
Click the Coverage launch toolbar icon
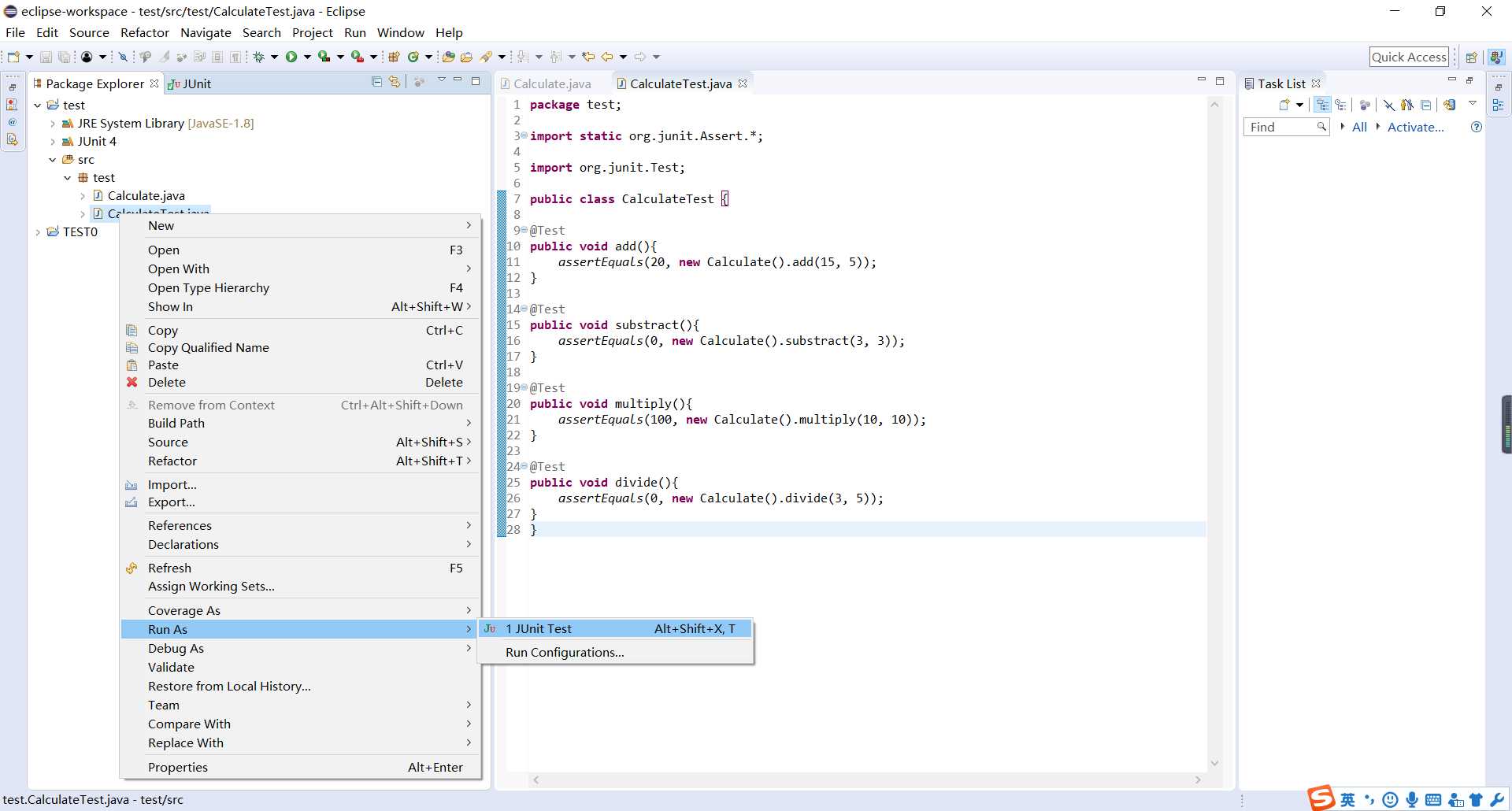pyautogui.click(x=324, y=57)
